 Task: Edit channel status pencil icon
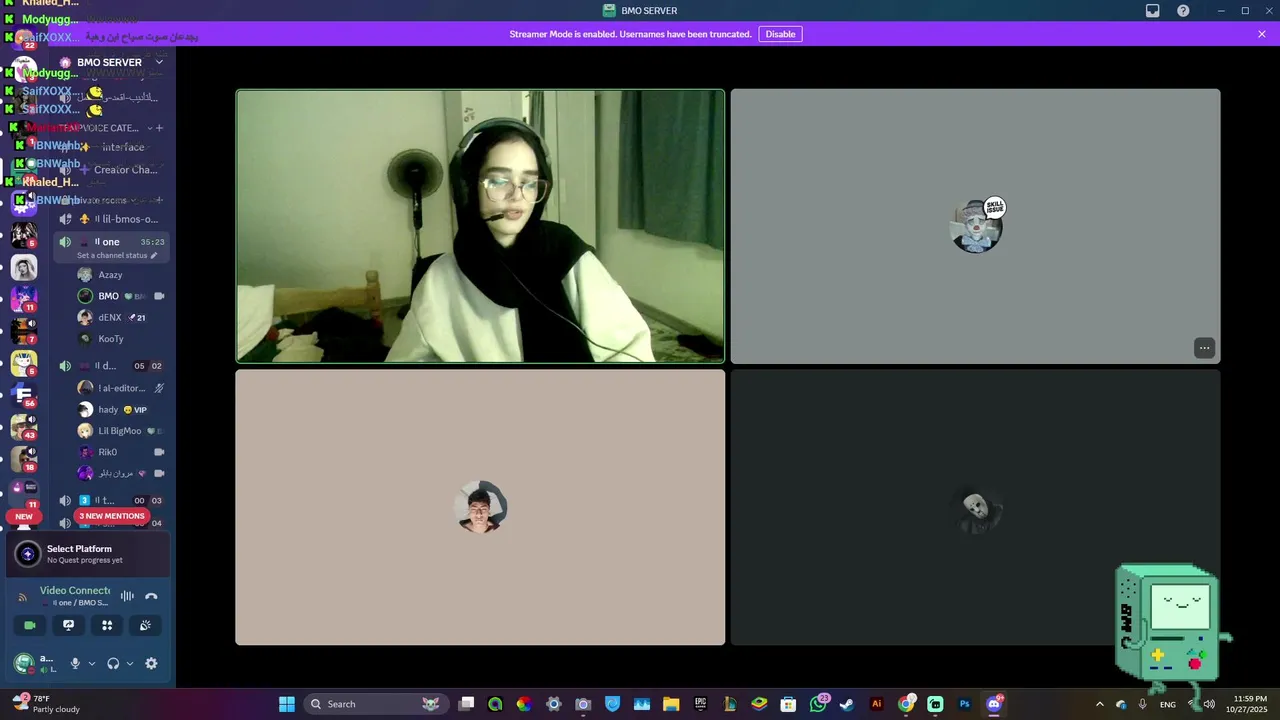tap(153, 256)
